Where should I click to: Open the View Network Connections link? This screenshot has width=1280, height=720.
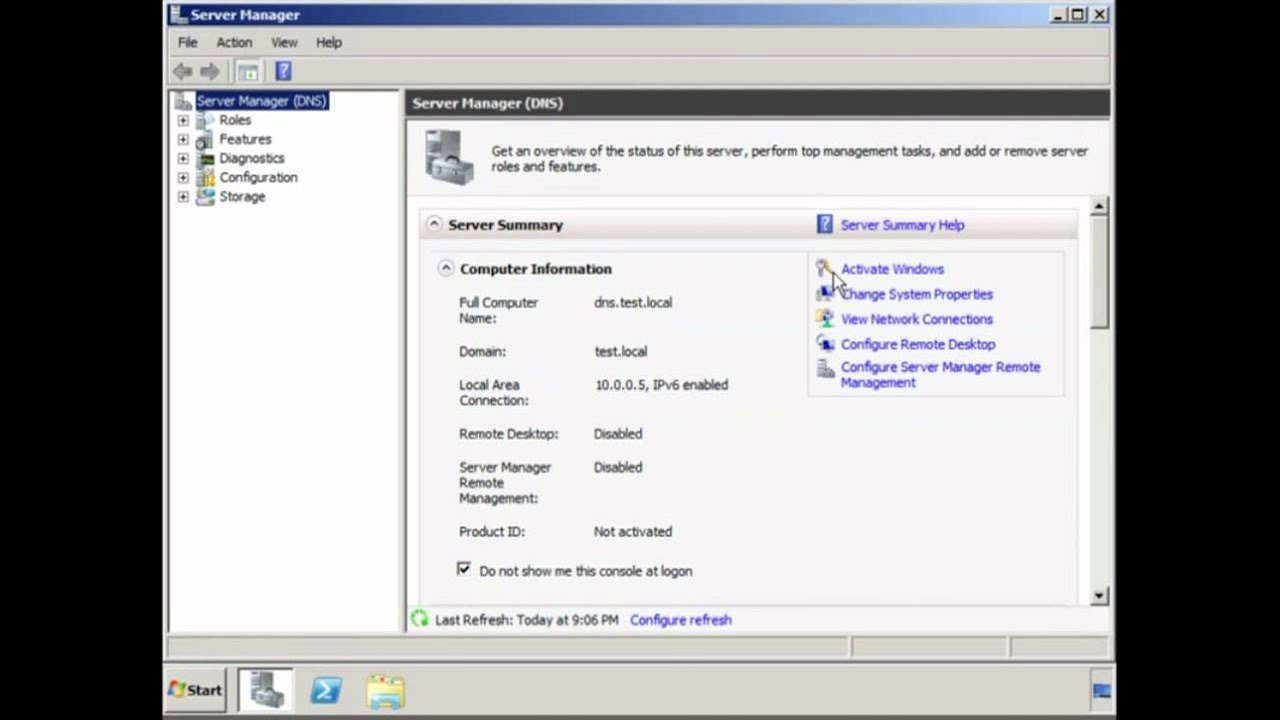tap(917, 319)
